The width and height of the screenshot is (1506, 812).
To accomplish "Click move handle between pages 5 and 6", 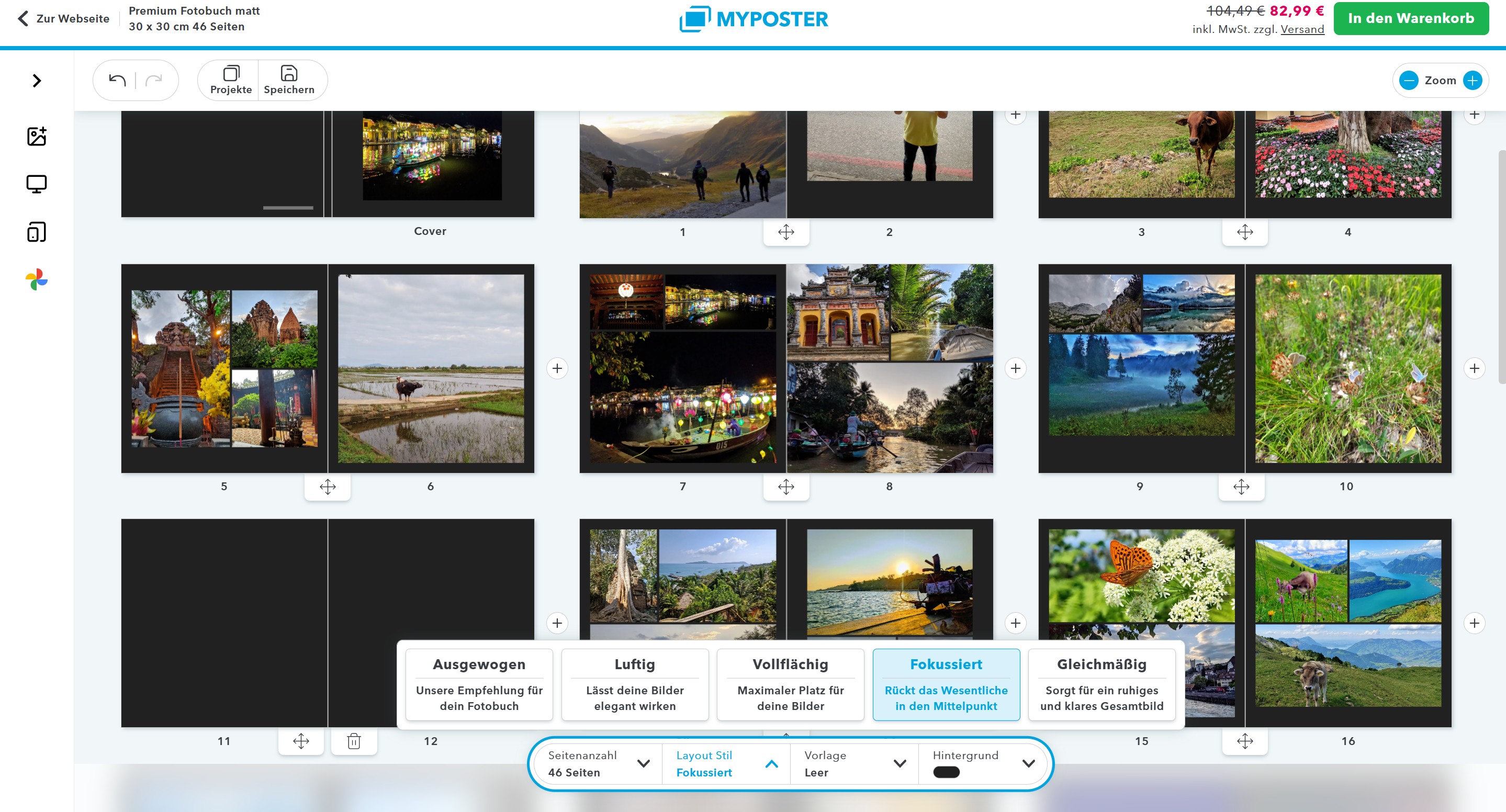I will pos(328,487).
